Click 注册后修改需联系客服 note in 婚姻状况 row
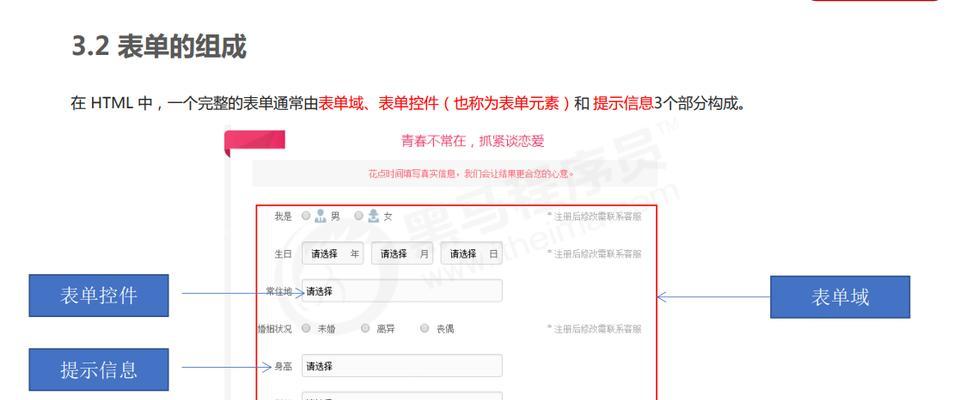972x400 pixels. 594,329
